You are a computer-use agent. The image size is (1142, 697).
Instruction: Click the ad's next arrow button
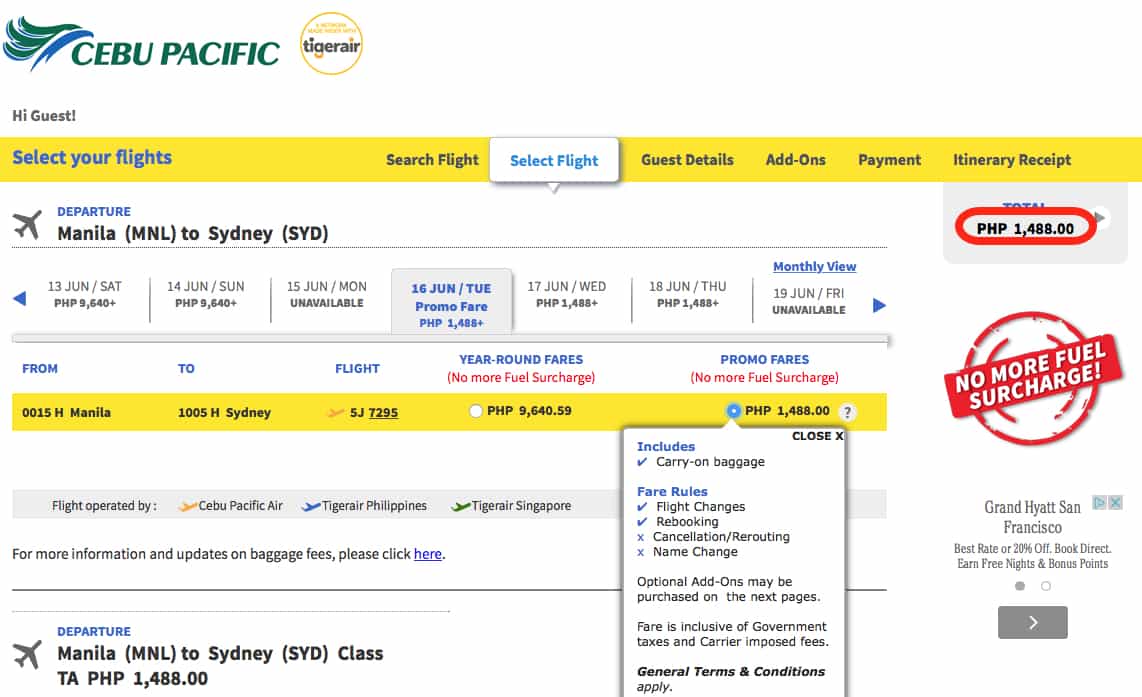pos(1033,622)
